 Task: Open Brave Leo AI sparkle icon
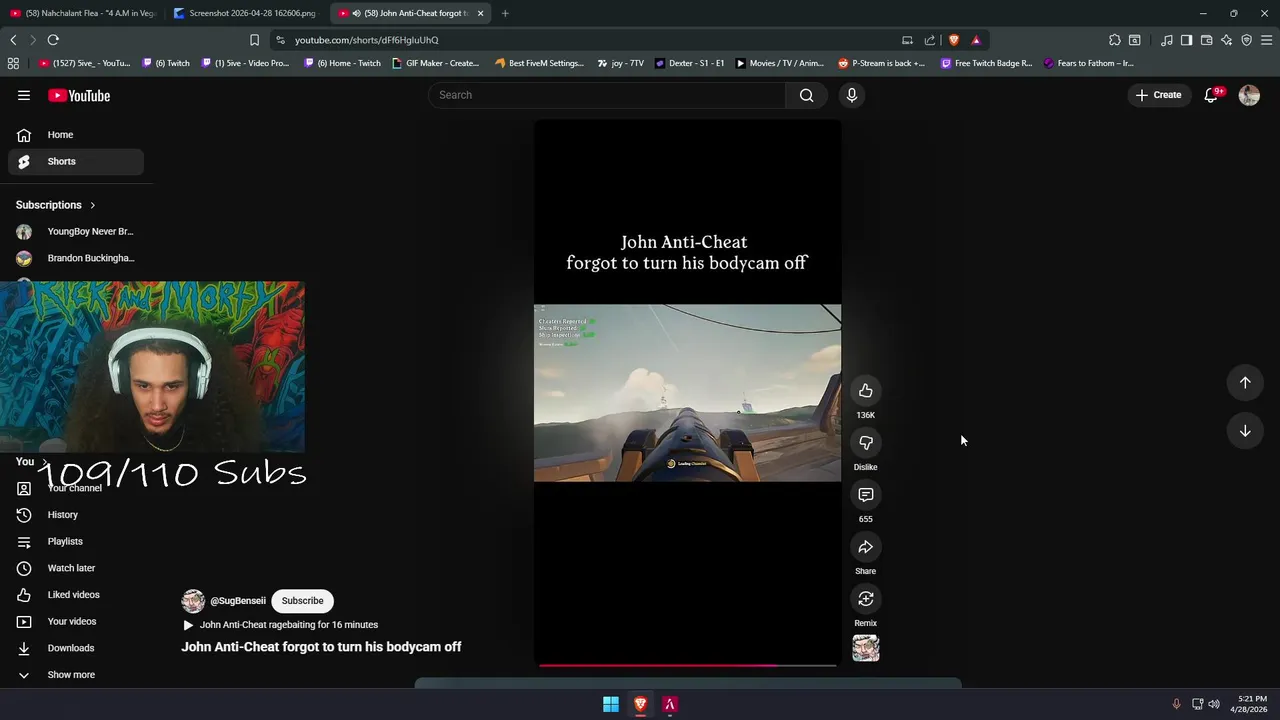pyautogui.click(x=1226, y=40)
